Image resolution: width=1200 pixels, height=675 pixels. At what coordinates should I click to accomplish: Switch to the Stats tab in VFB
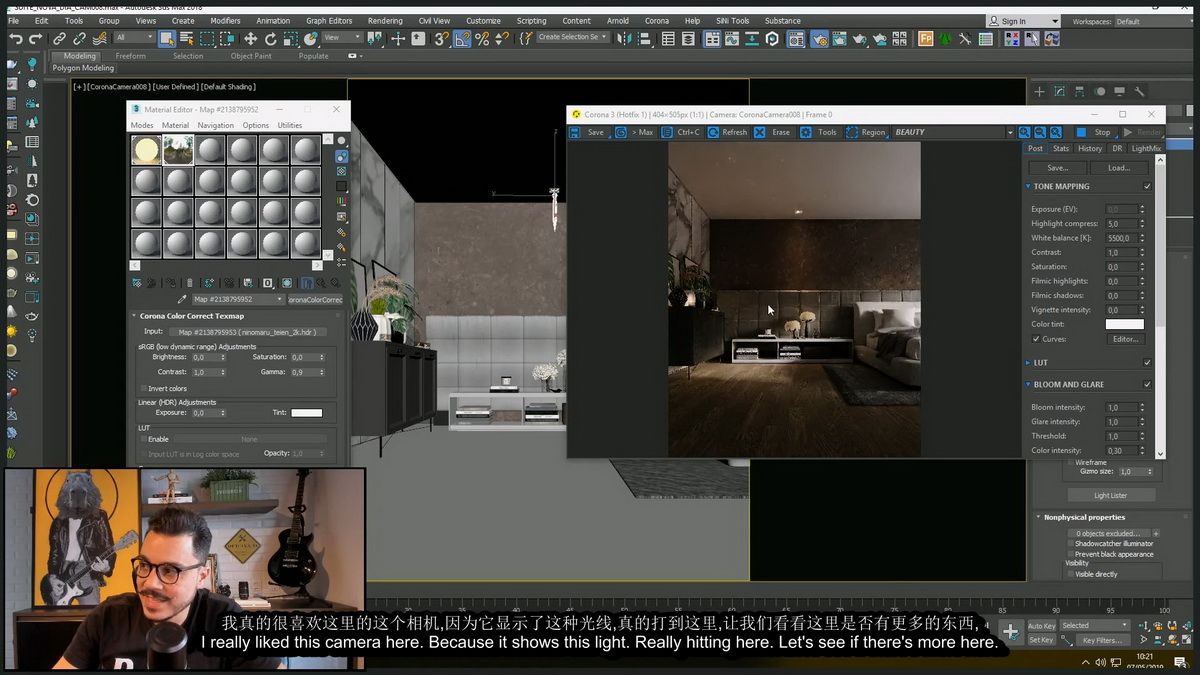coord(1061,148)
